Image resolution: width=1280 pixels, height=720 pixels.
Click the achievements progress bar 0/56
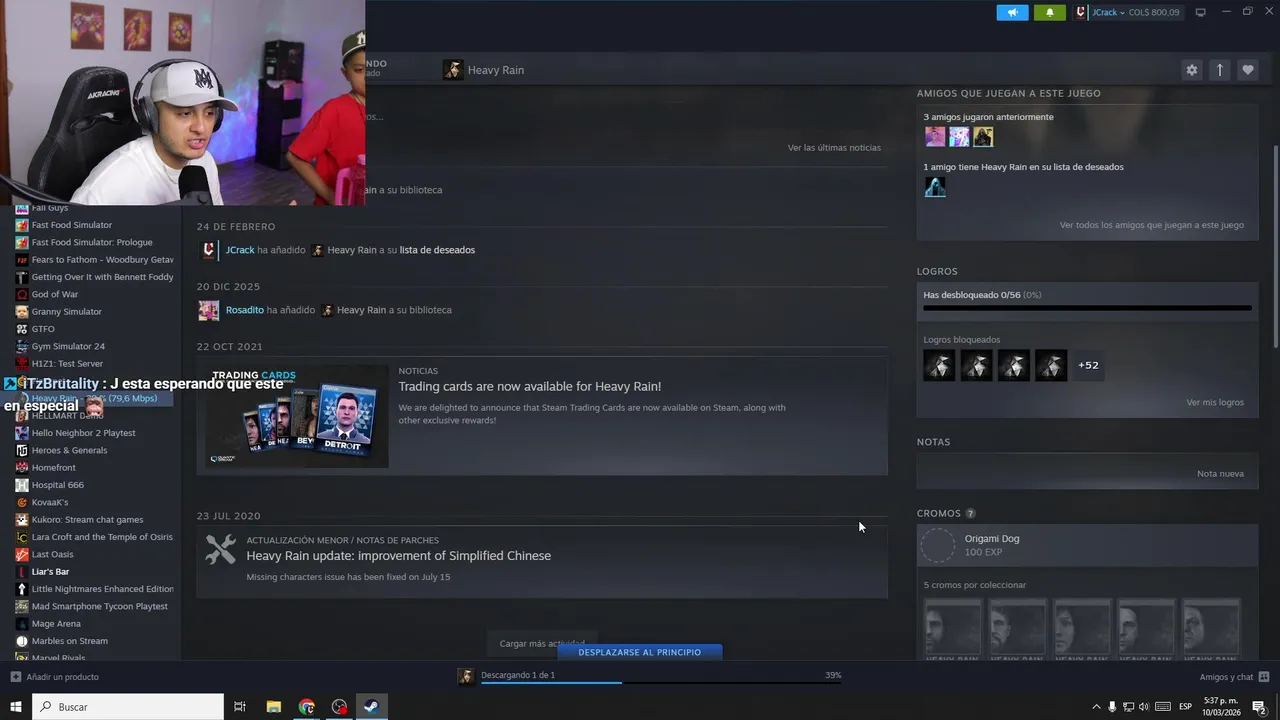coord(1087,308)
